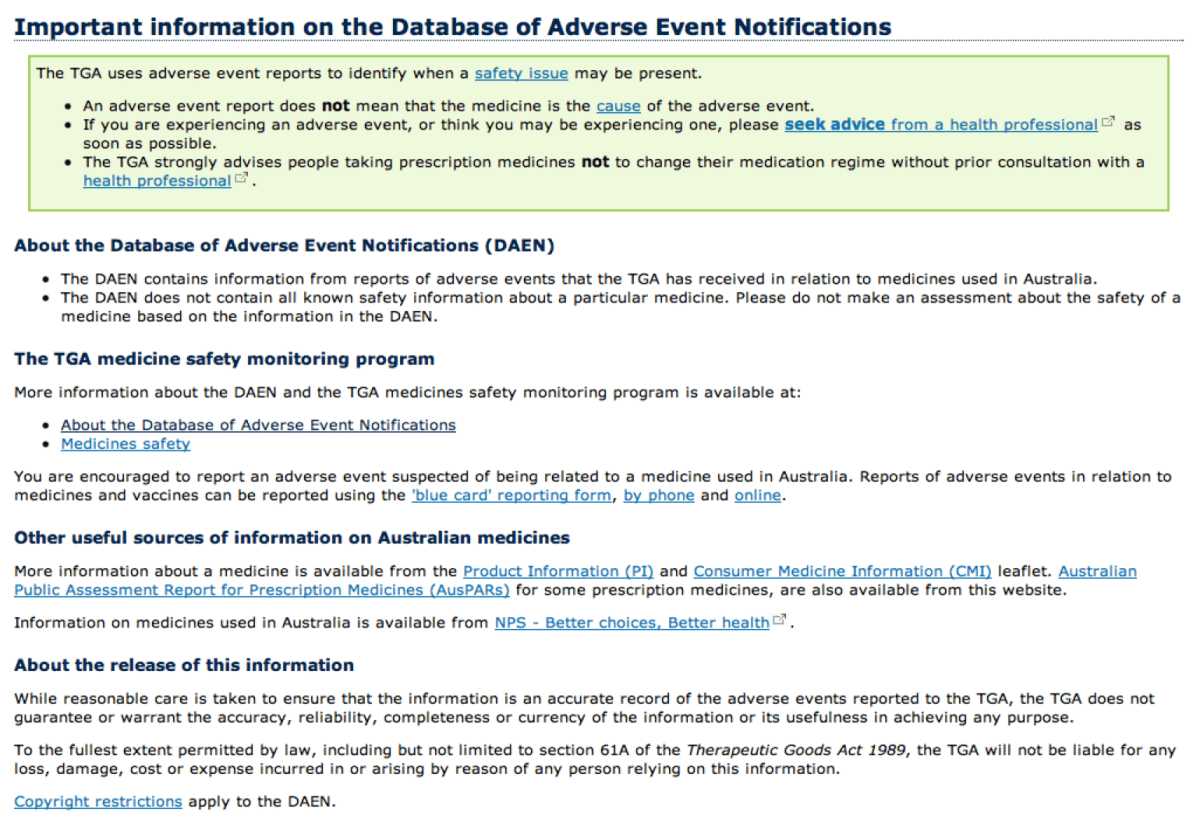This screenshot has height=823, width=1200.
Task: Click 'About the release of this information' heading
Action: 184,665
